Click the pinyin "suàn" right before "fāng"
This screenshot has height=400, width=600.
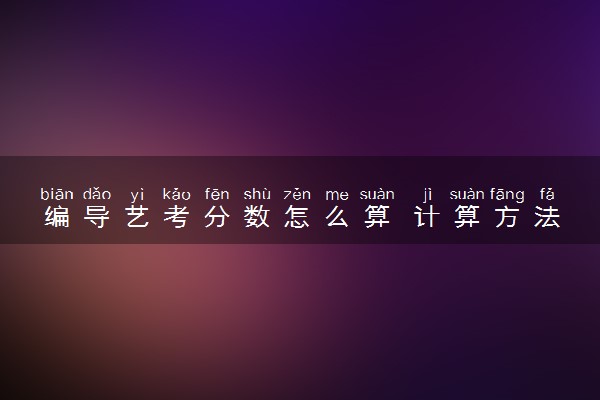467,194
